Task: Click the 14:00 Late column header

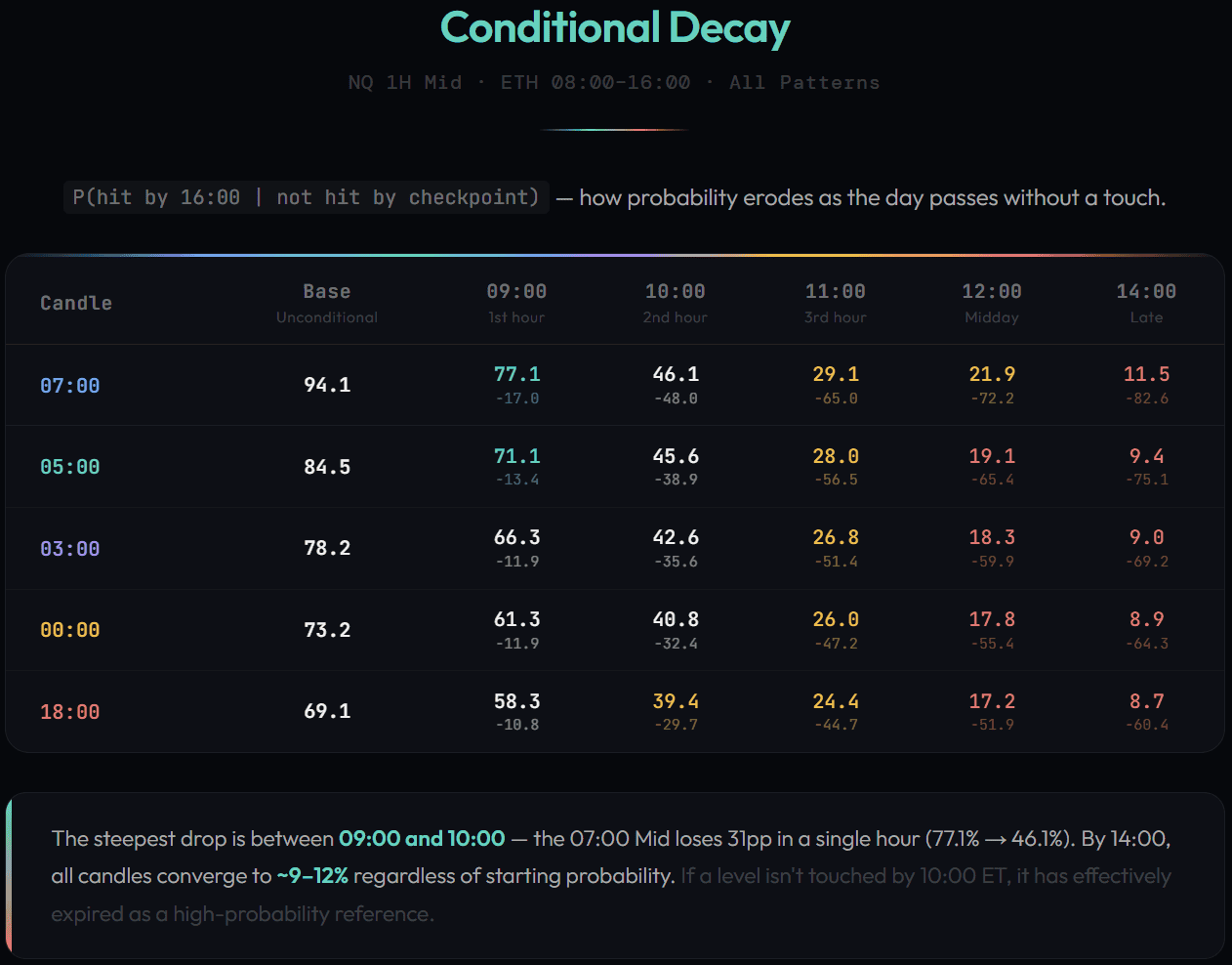Action: [1146, 303]
